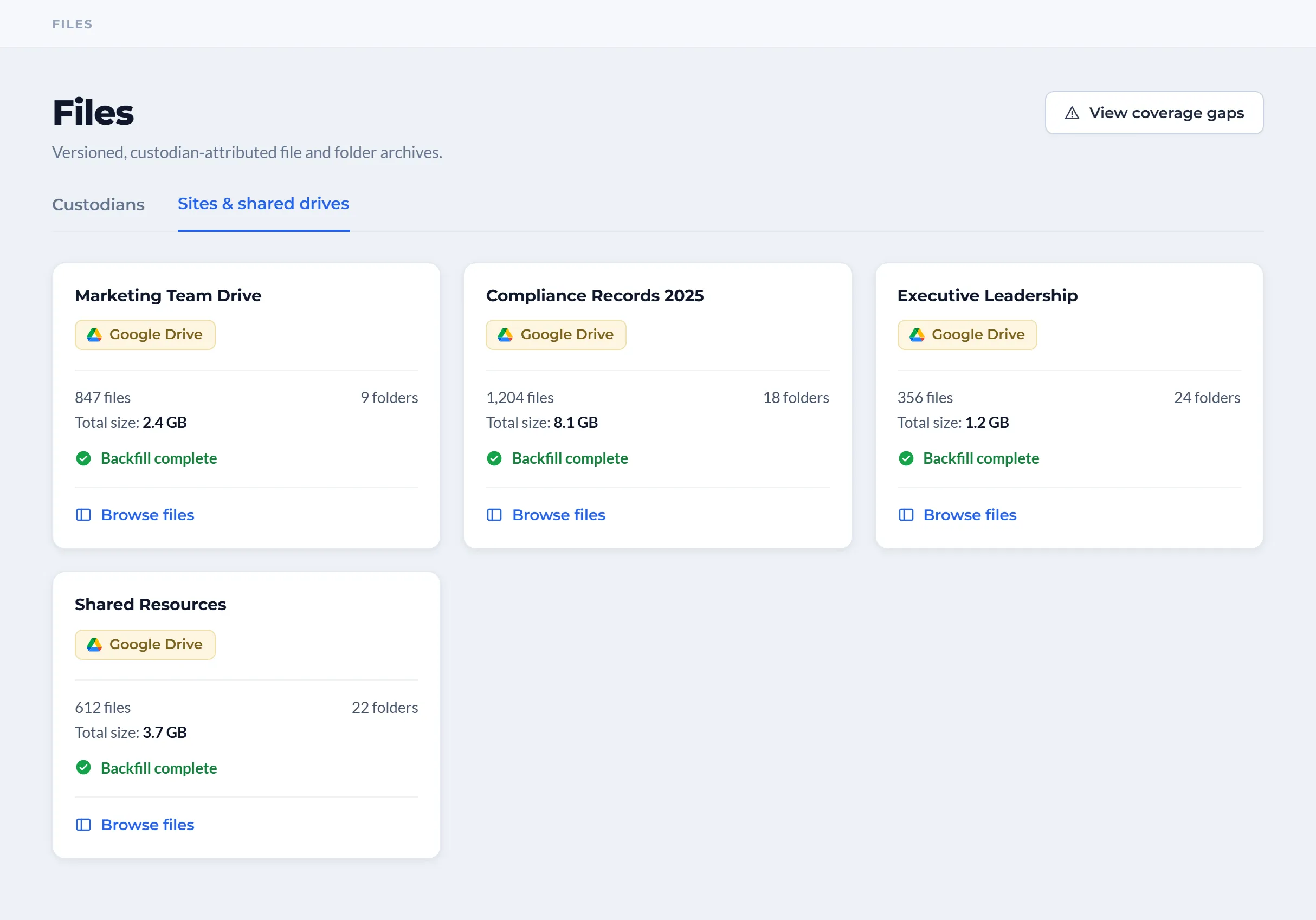Click browse panel icon on Compliance Records 2025 card

pyautogui.click(x=494, y=515)
